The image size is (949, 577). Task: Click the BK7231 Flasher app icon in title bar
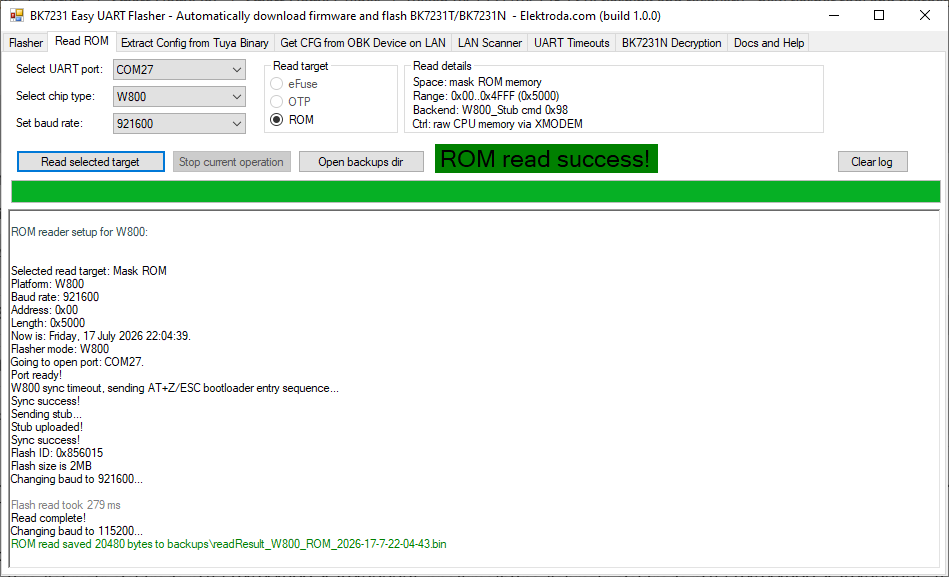click(x=16, y=15)
